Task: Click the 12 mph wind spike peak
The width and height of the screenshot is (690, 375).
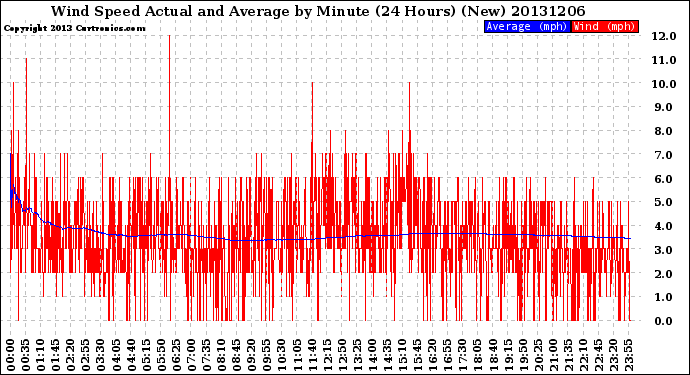Action: click(169, 37)
